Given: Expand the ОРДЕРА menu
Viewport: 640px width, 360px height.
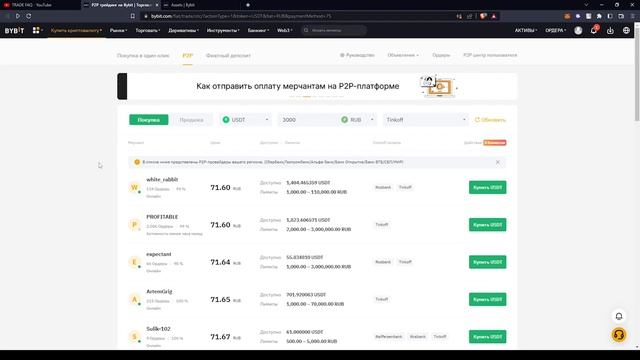Looking at the screenshot, I should click(x=556, y=30).
